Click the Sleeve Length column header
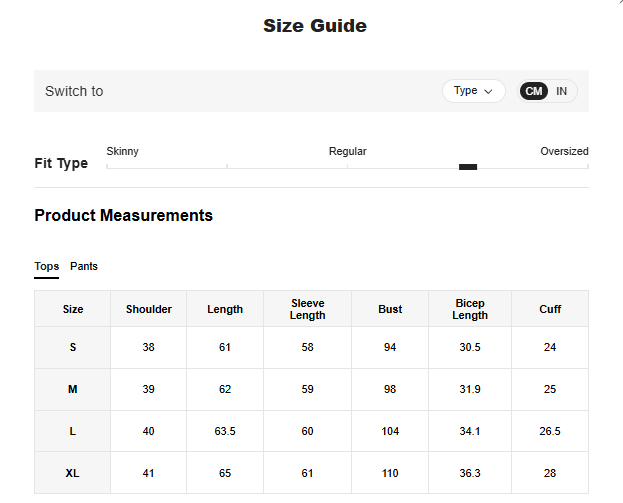This screenshot has height=503, width=623. pyautogui.click(x=307, y=309)
